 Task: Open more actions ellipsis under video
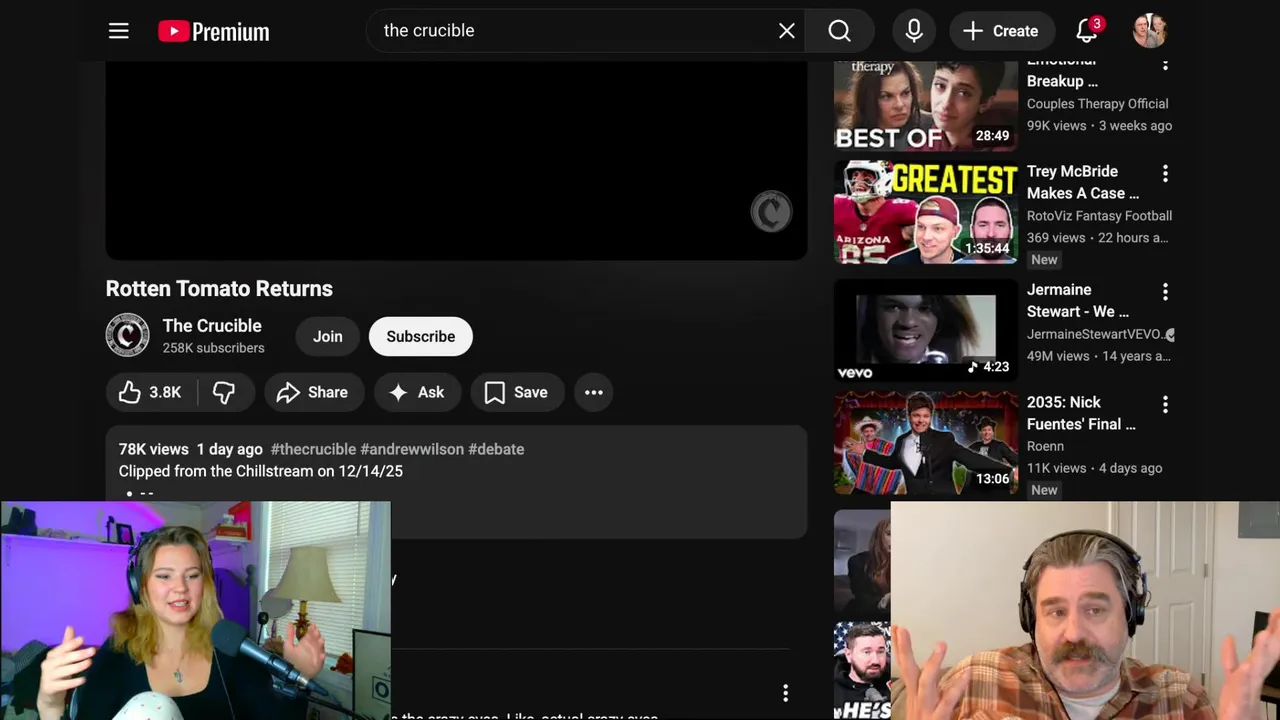(594, 392)
